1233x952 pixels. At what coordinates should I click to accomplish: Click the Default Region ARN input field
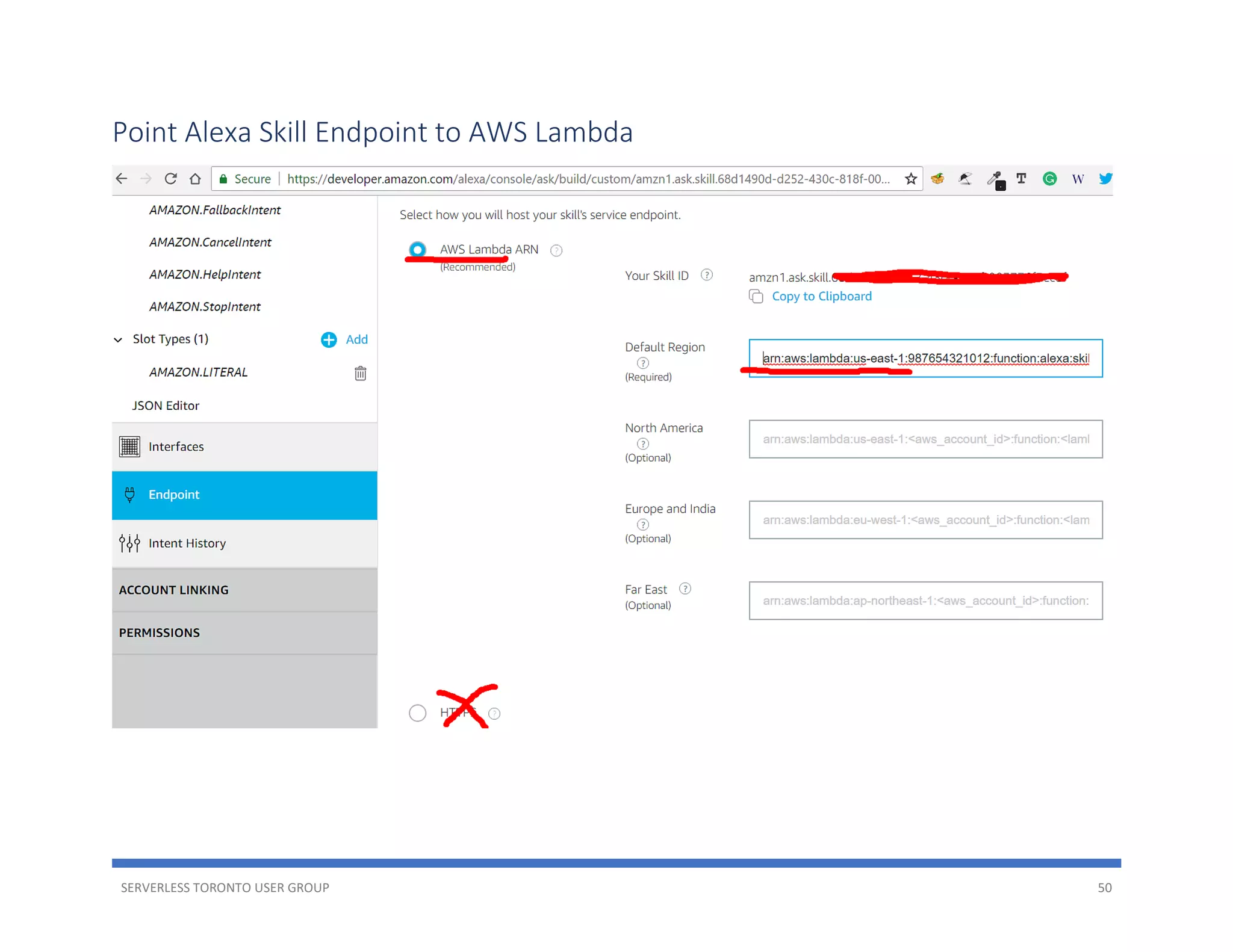coord(925,359)
